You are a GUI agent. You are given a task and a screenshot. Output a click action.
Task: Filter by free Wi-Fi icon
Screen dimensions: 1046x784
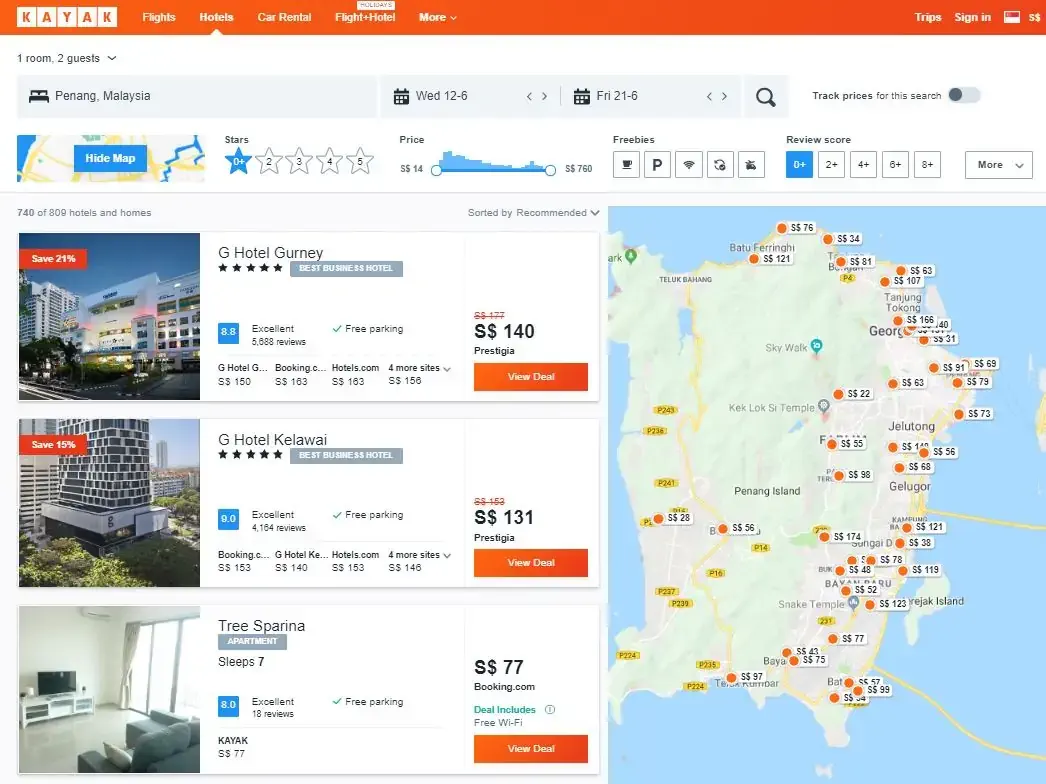[x=688, y=165]
